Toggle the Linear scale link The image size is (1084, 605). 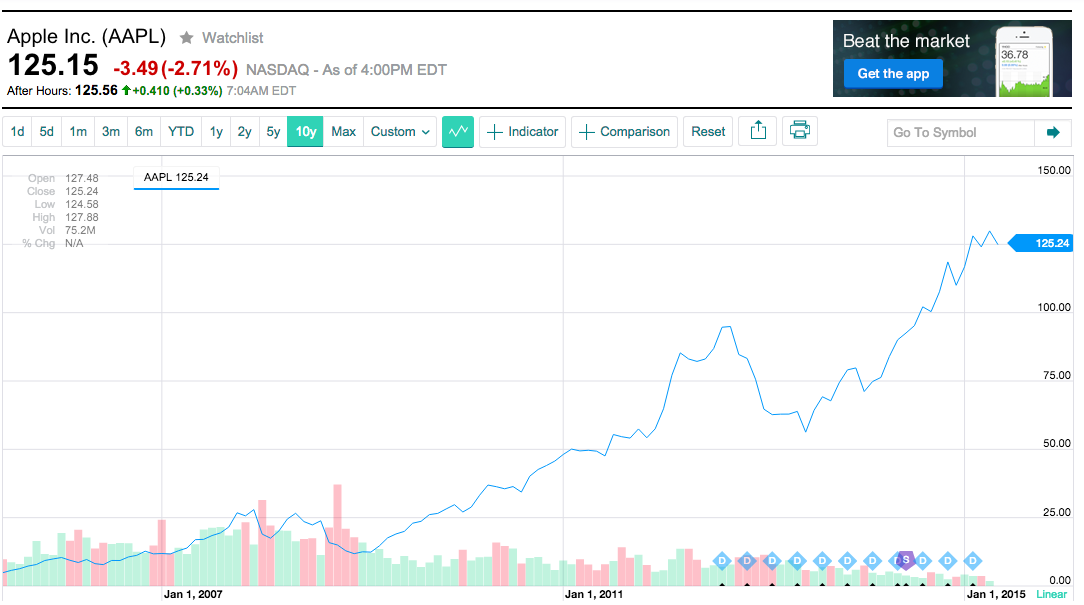[x=1052, y=594]
